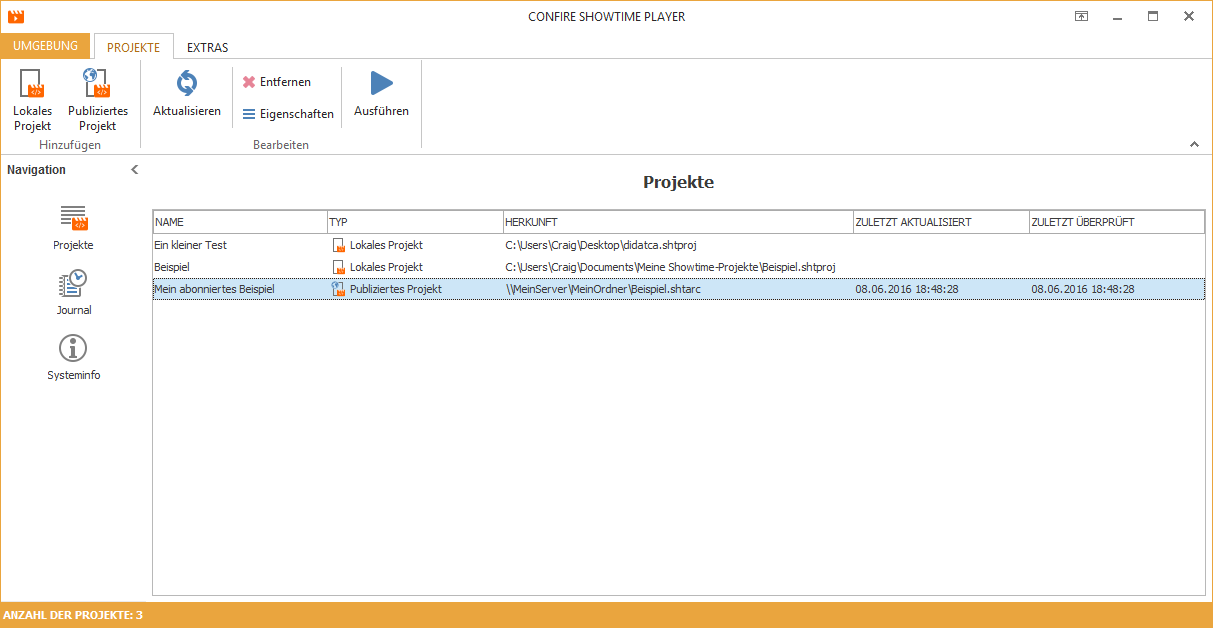
Task: Select the PROJEKTE ribbon tab
Action: tap(134, 47)
